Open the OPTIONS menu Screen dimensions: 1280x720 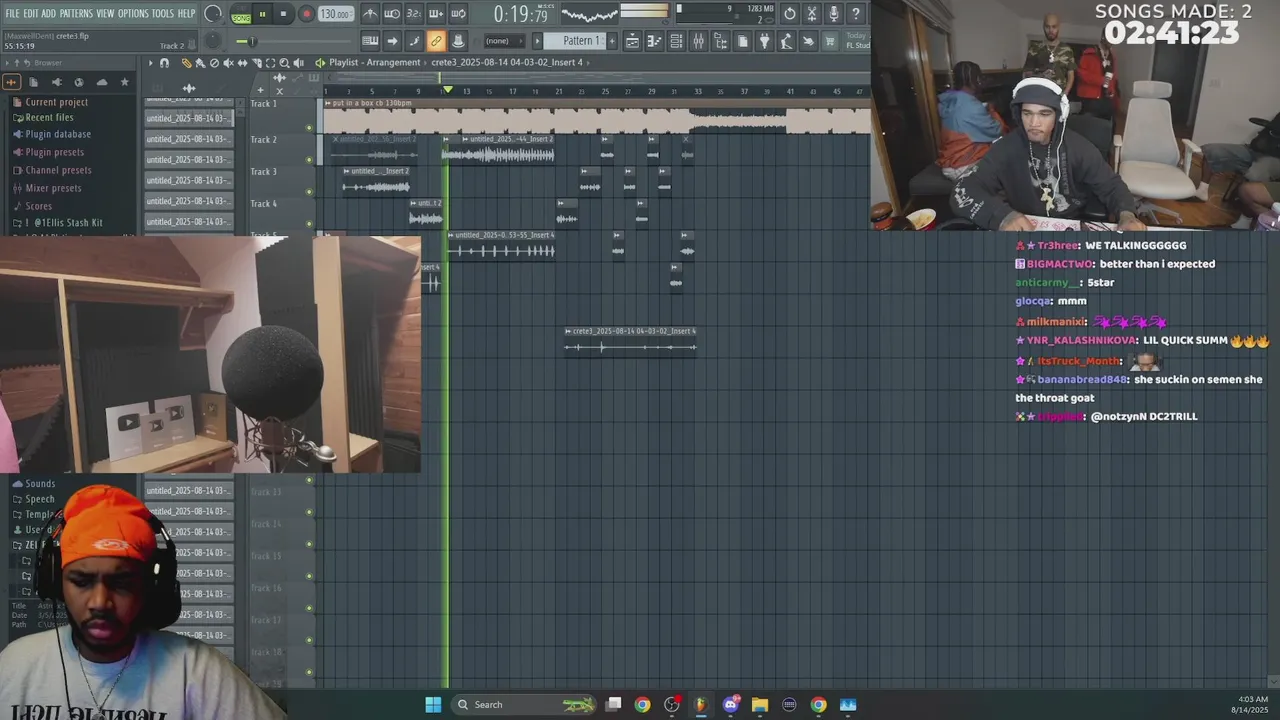click(x=133, y=13)
